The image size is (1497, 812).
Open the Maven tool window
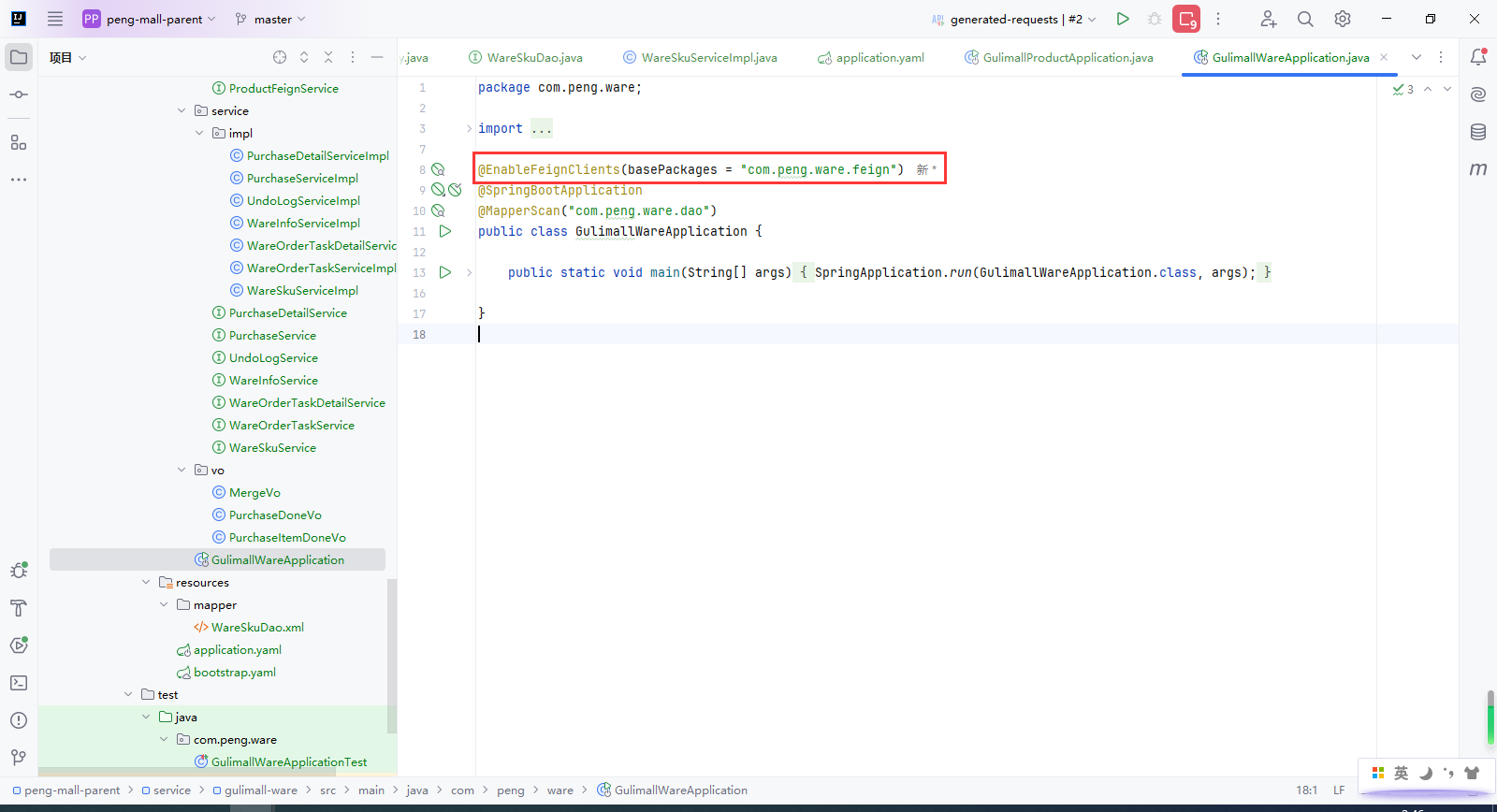(1478, 169)
